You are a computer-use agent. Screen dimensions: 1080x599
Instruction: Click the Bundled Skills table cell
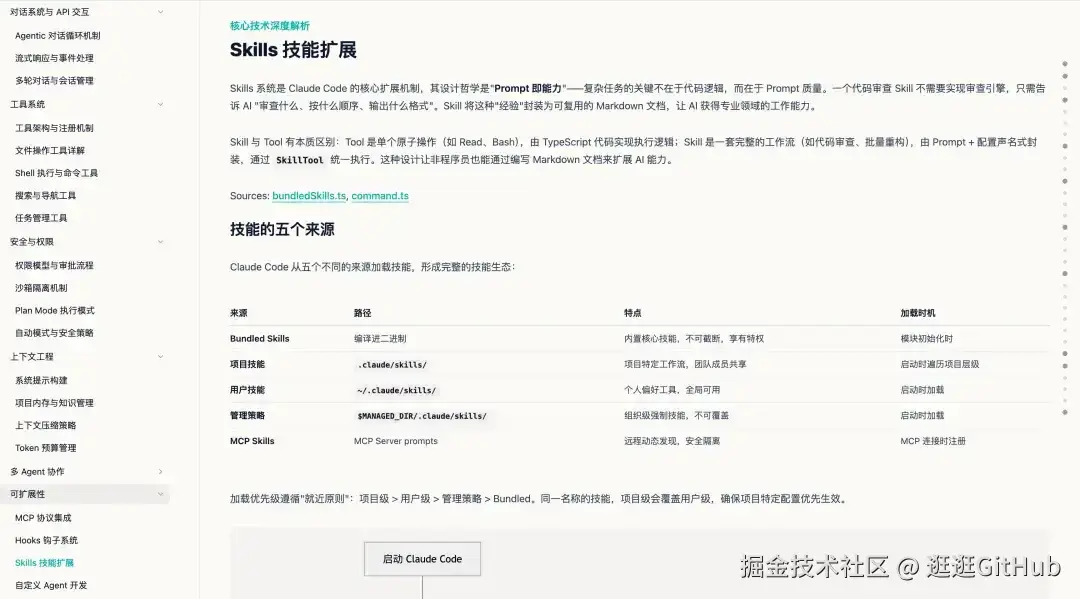coord(260,339)
